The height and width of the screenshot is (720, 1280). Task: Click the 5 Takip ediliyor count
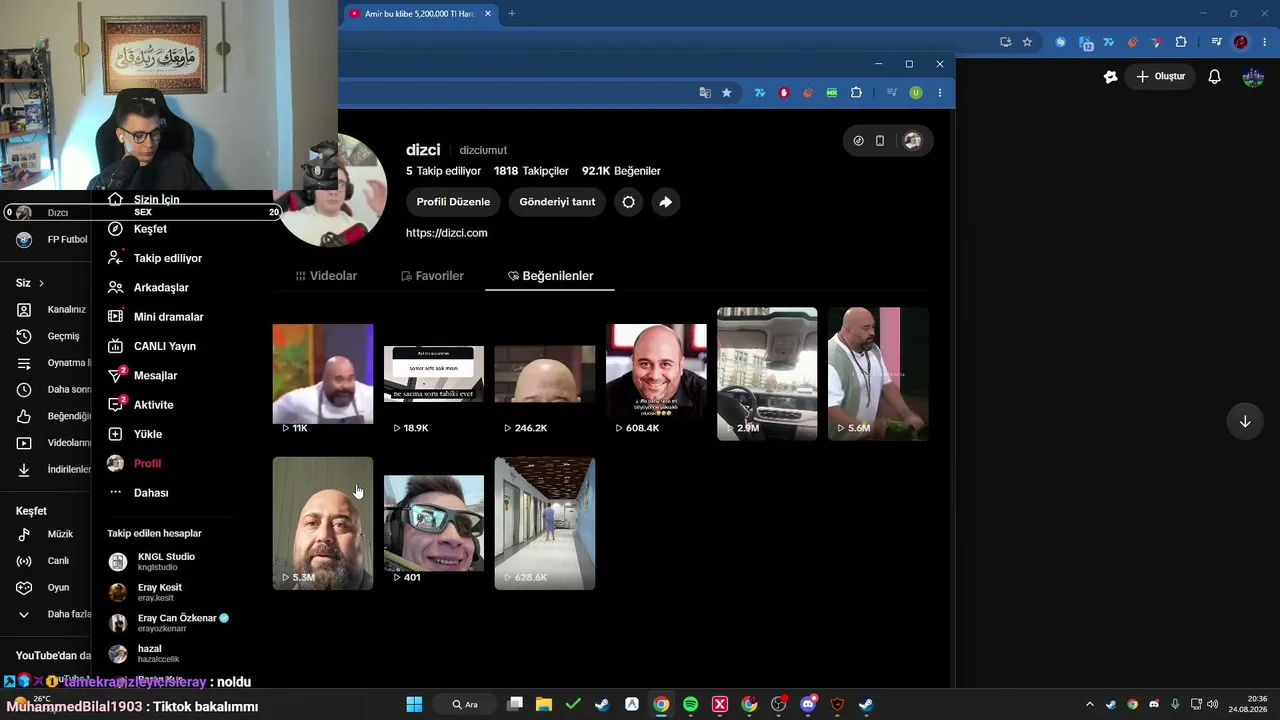(x=443, y=171)
